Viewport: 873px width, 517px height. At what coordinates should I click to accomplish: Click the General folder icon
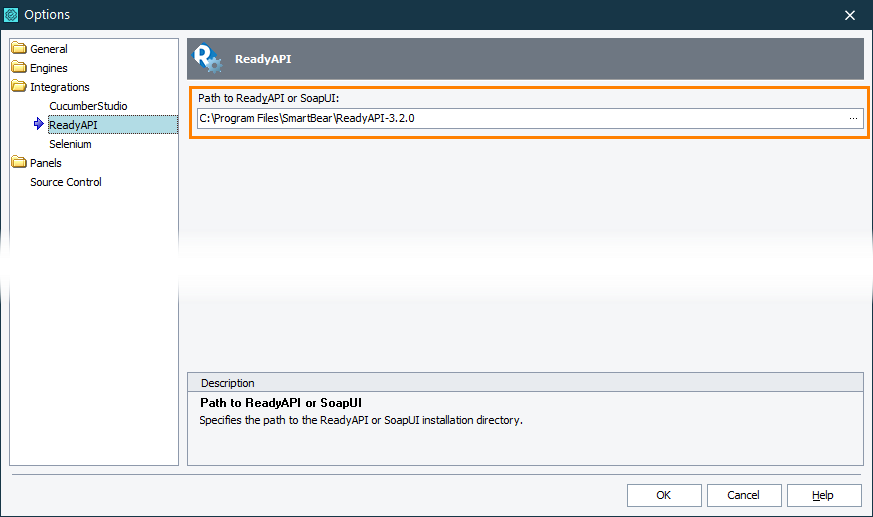(x=19, y=49)
